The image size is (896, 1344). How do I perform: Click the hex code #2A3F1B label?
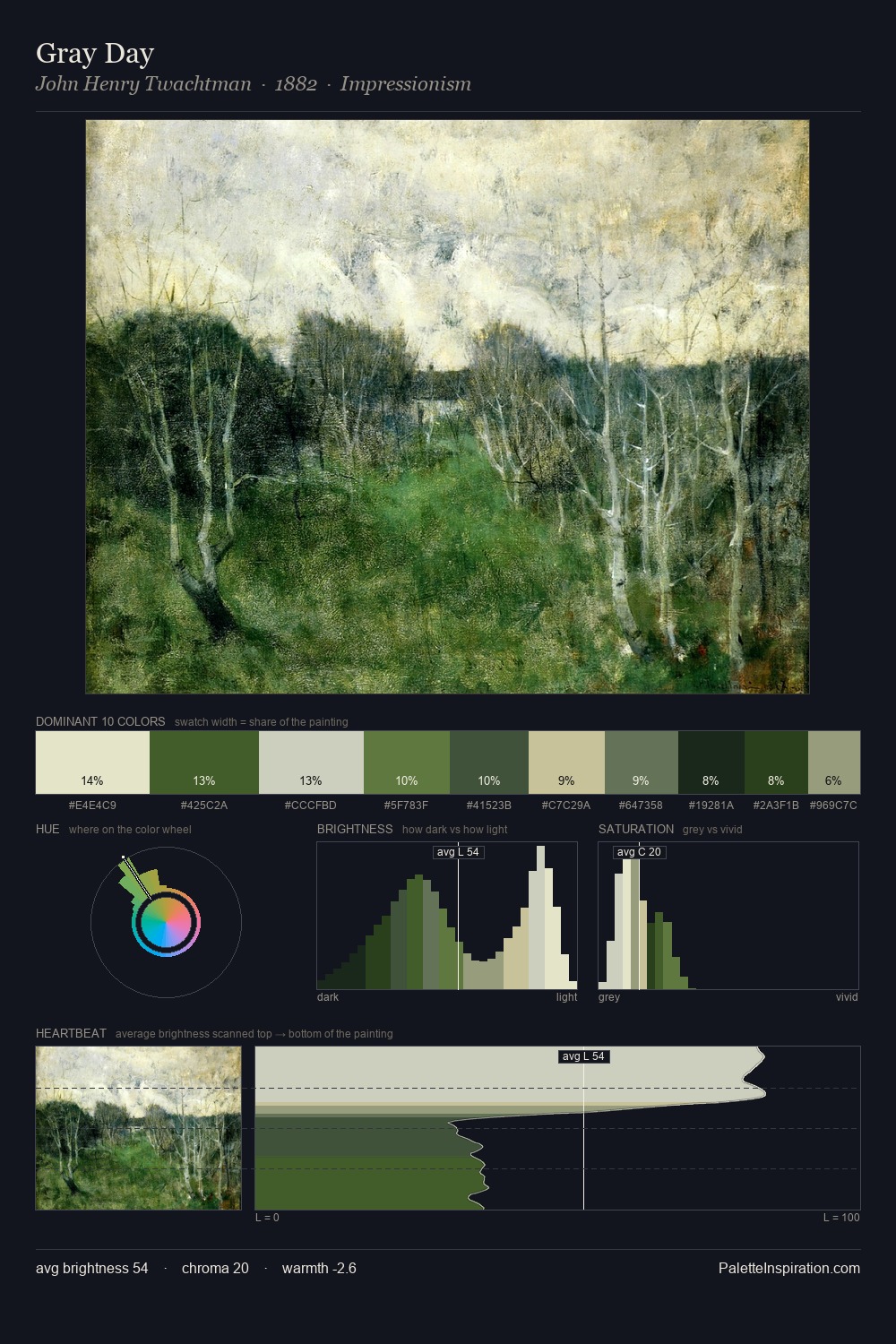776,806
